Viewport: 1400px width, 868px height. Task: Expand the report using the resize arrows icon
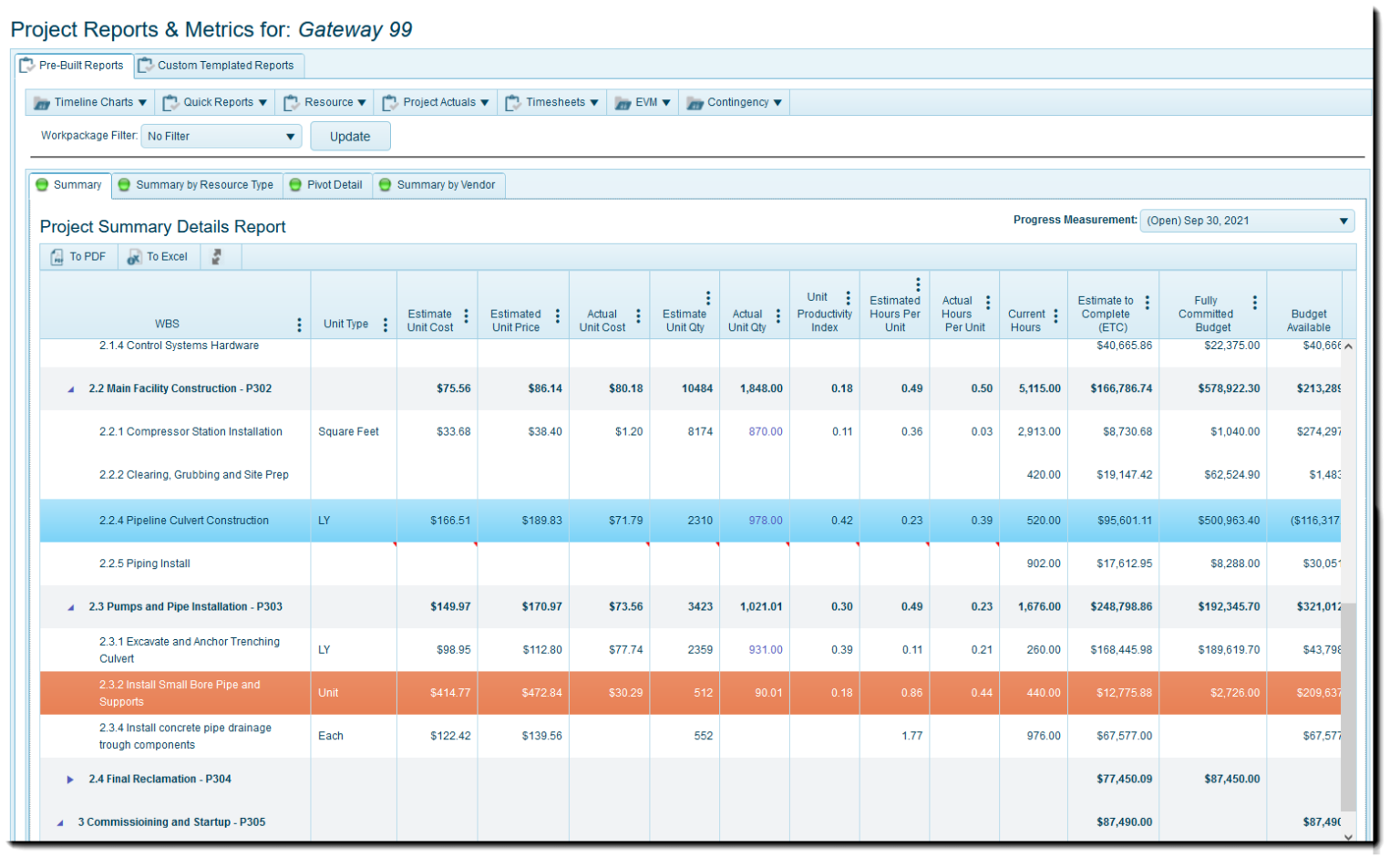click(219, 256)
